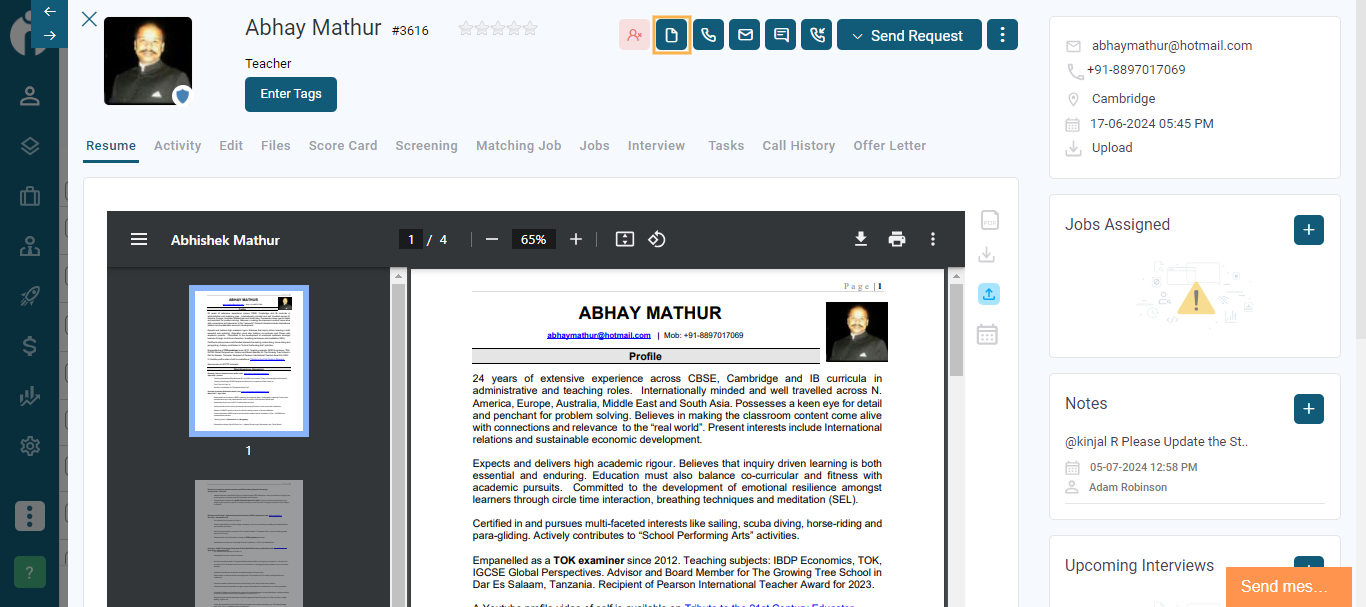Open the three-dot more options menu

[x=1002, y=35]
